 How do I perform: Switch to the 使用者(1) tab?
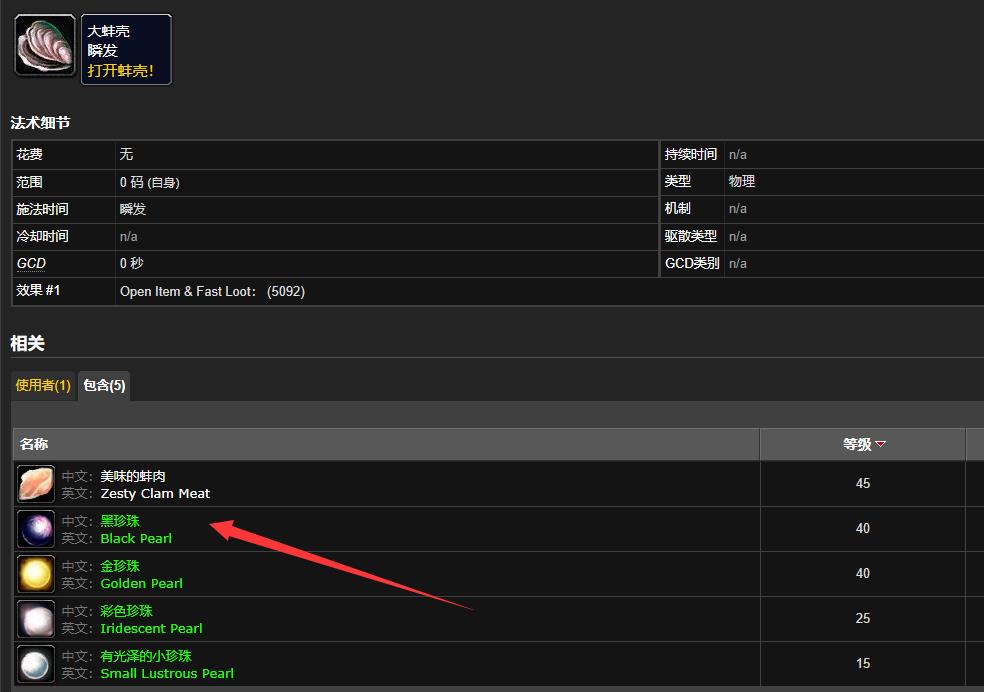pyautogui.click(x=43, y=385)
